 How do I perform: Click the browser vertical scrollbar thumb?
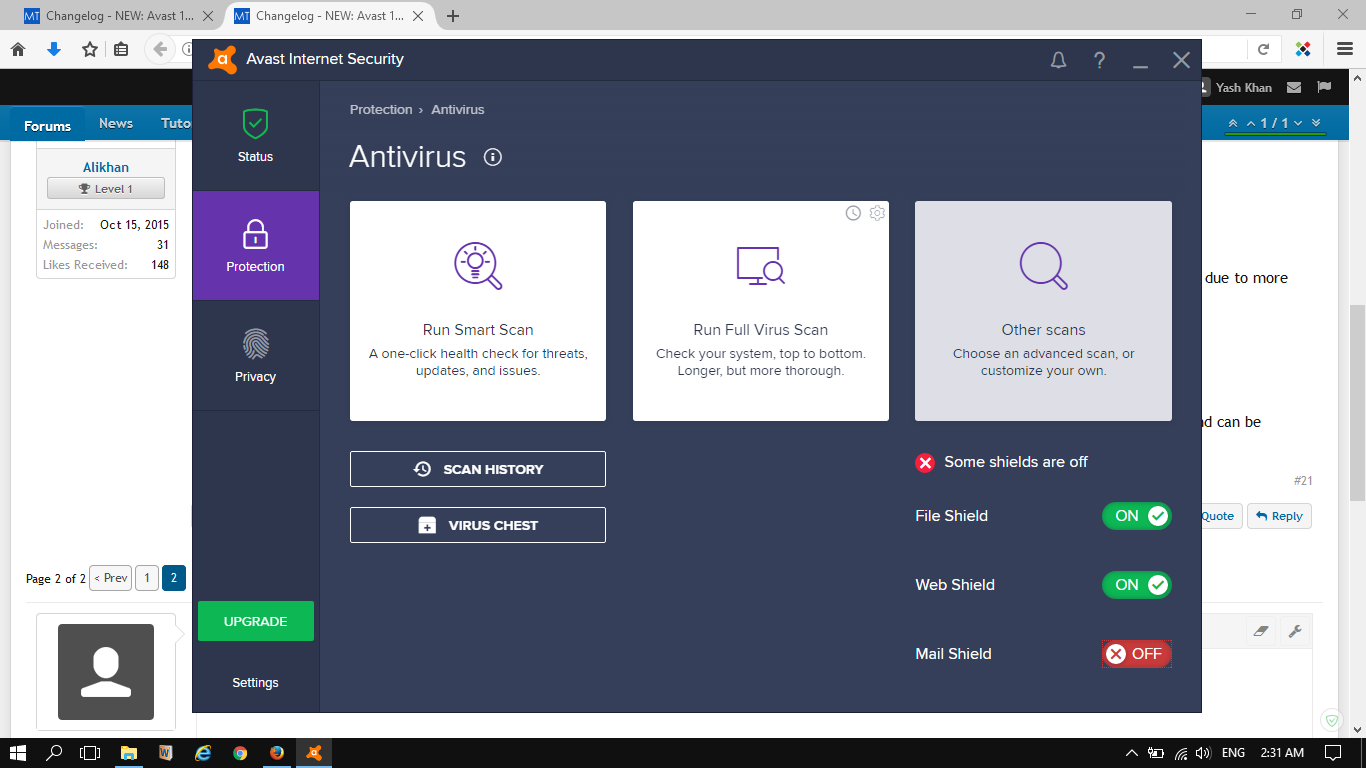pyautogui.click(x=1357, y=402)
